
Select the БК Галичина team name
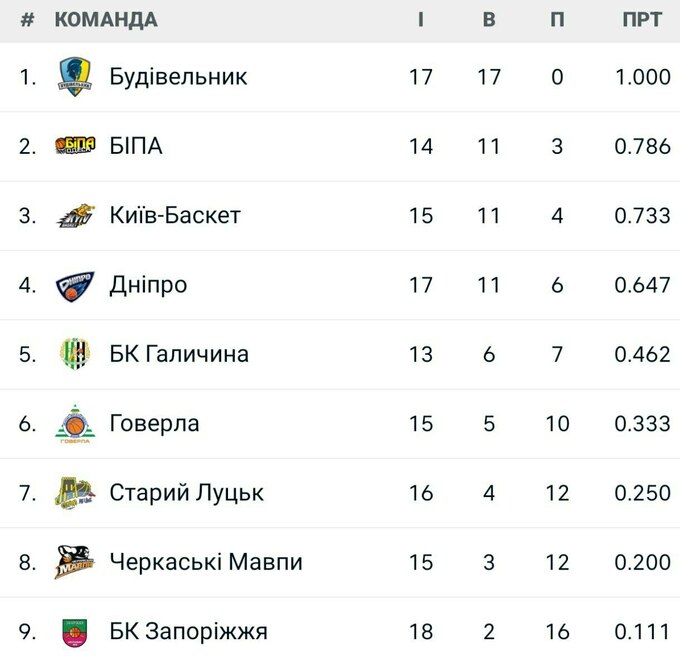pos(179,354)
